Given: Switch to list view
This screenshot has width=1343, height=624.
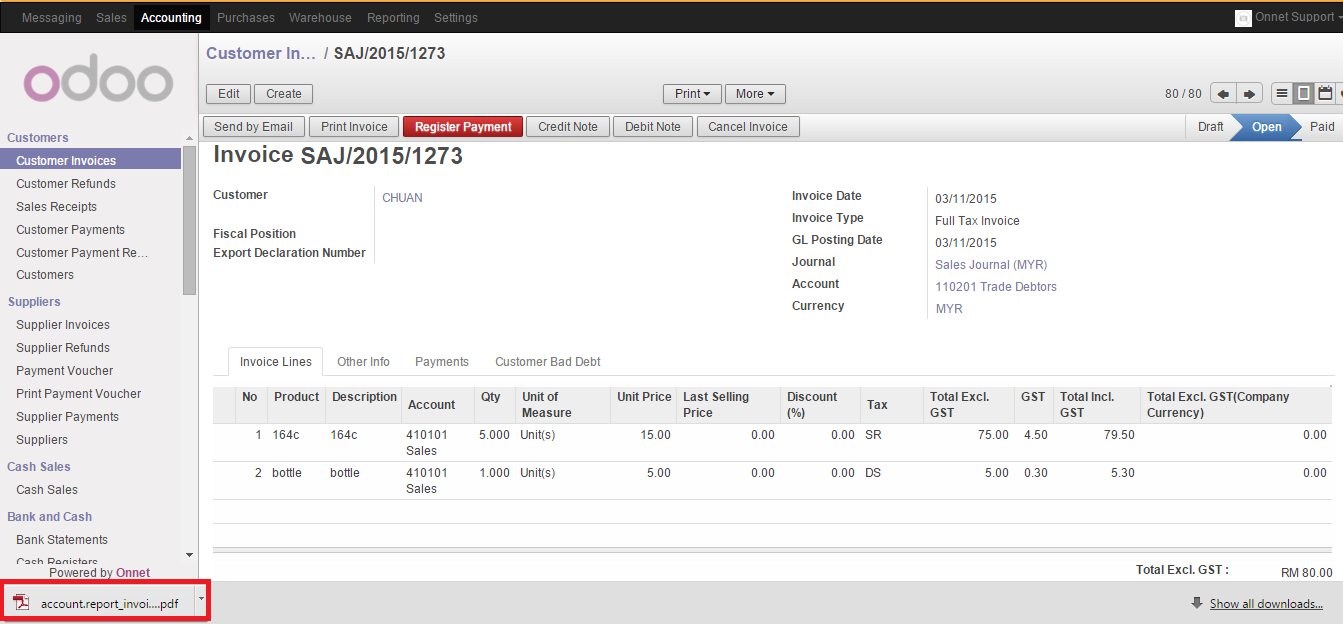Looking at the screenshot, I should point(1281,93).
